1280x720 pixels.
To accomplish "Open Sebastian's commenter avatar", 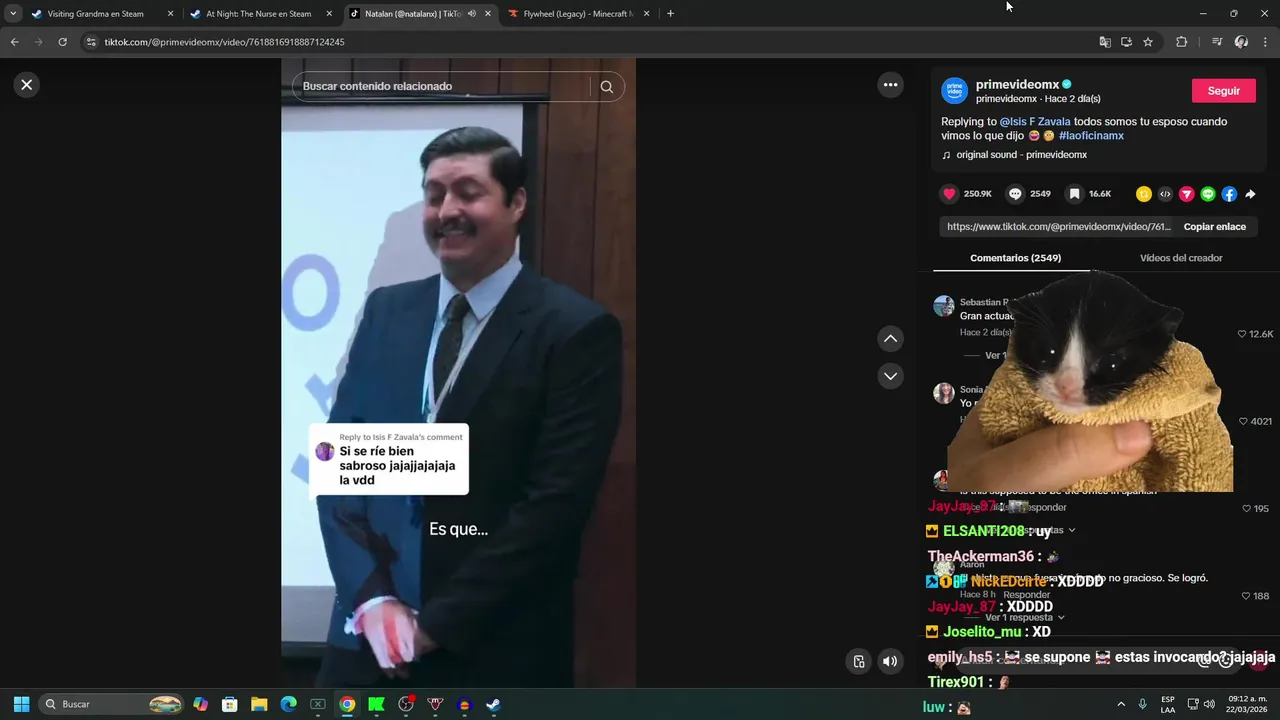I will point(943,306).
